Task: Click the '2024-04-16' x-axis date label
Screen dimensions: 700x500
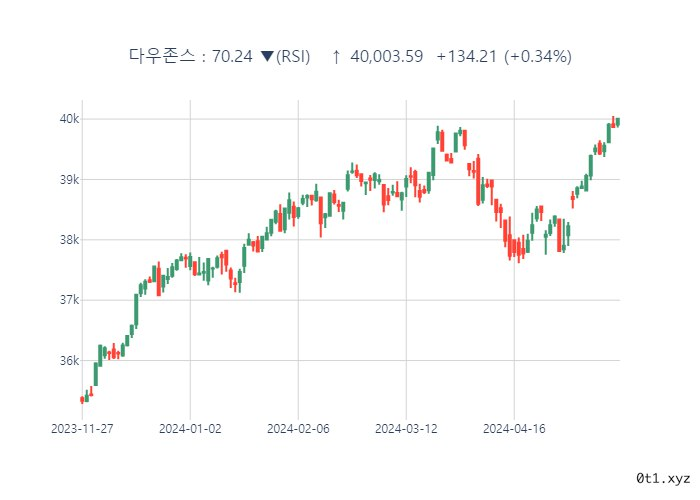Action: 514,429
